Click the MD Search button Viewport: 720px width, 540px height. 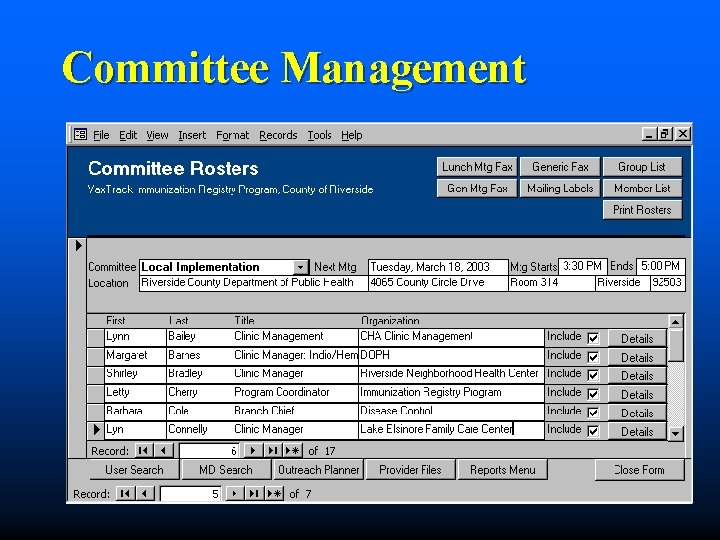226,470
